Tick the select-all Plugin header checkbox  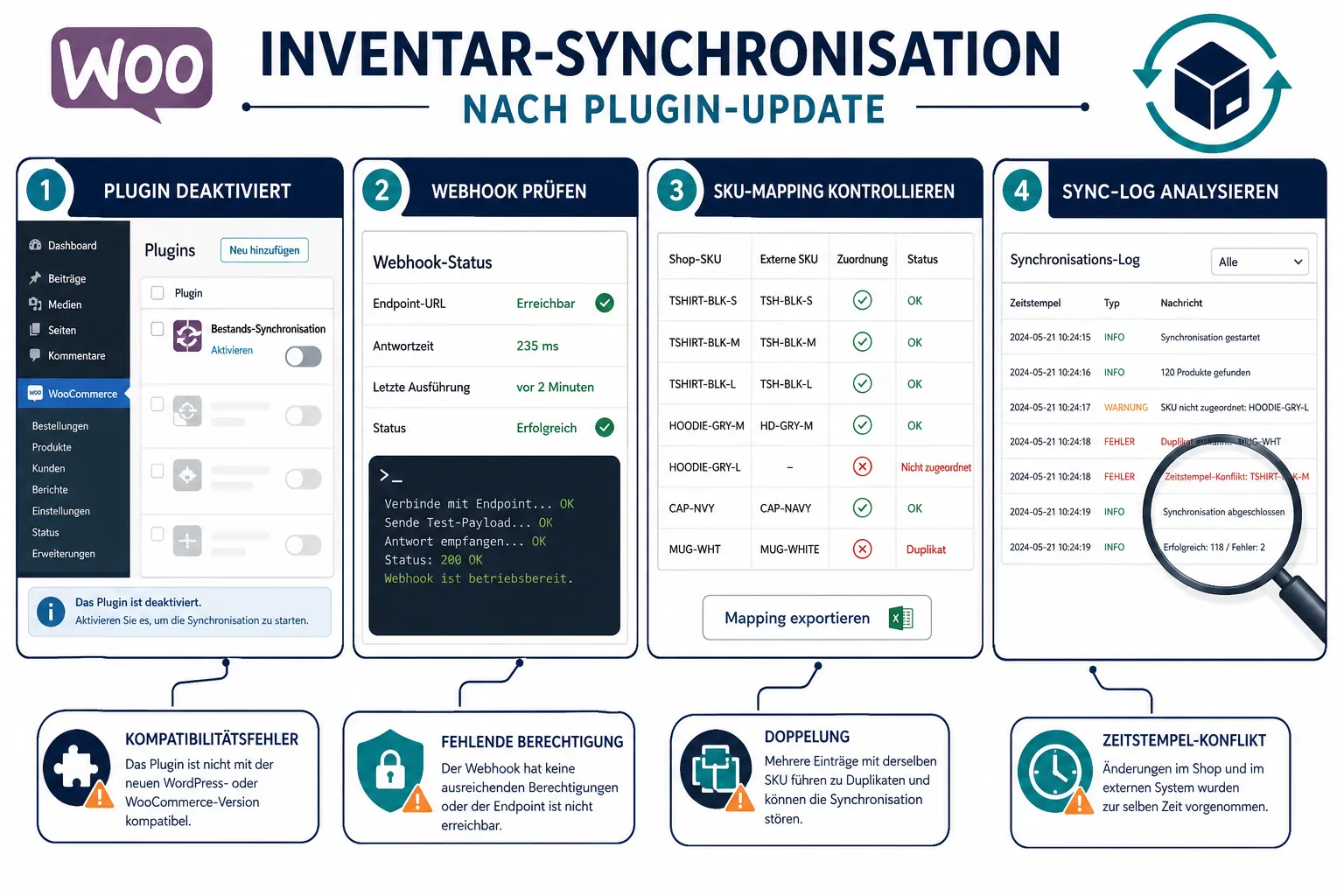pyautogui.click(x=157, y=293)
